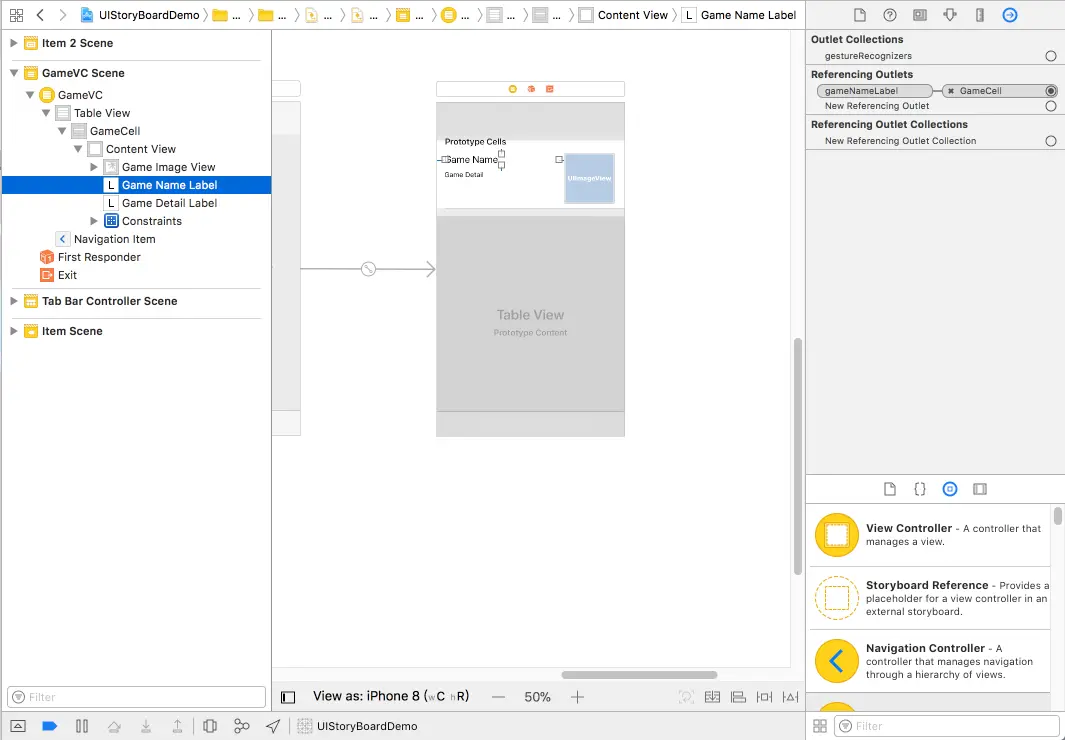Click the Embed In Stack icon
Image resolution: width=1065 pixels, height=740 pixels.
click(712, 697)
